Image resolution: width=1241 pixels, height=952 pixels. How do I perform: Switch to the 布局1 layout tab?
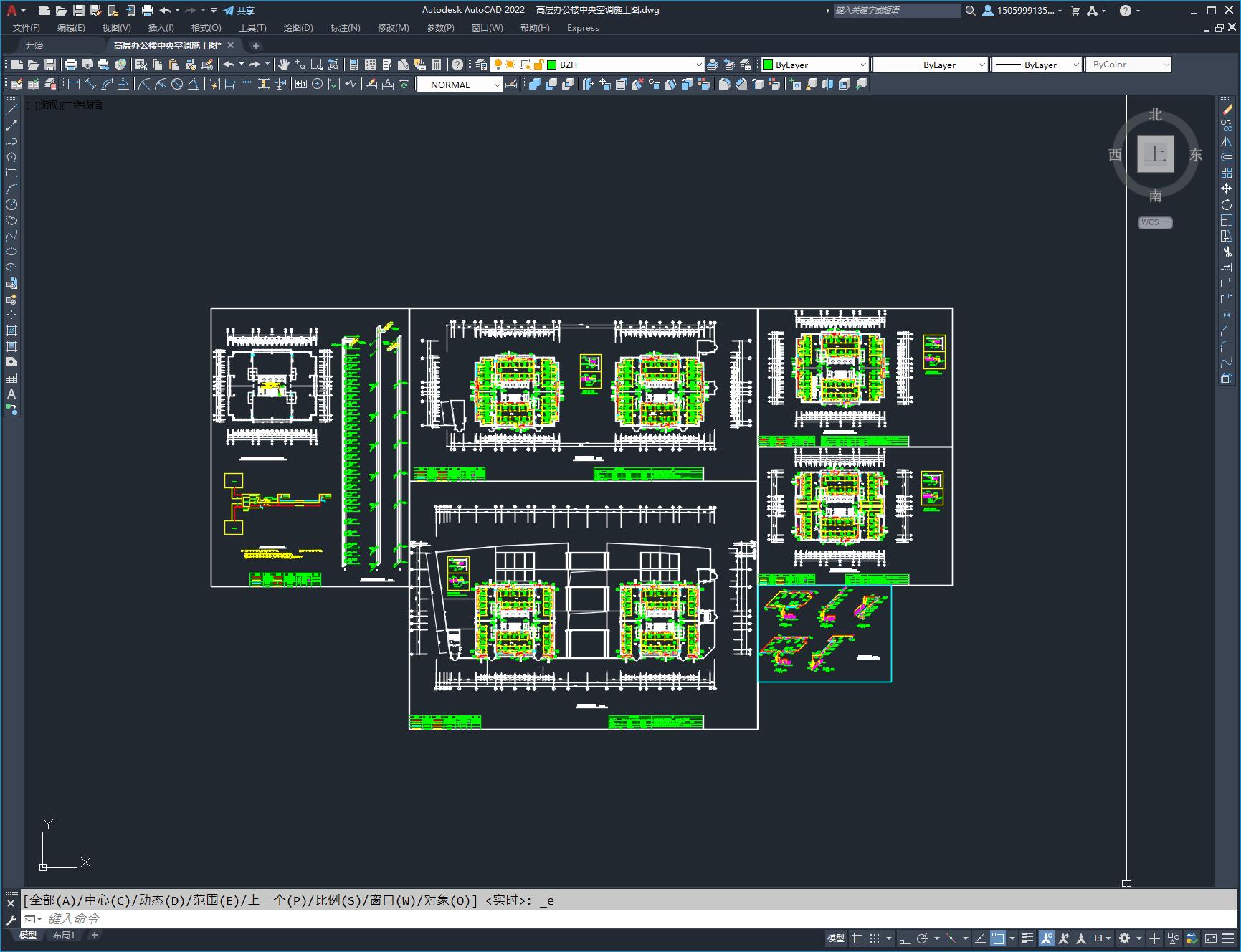click(64, 935)
